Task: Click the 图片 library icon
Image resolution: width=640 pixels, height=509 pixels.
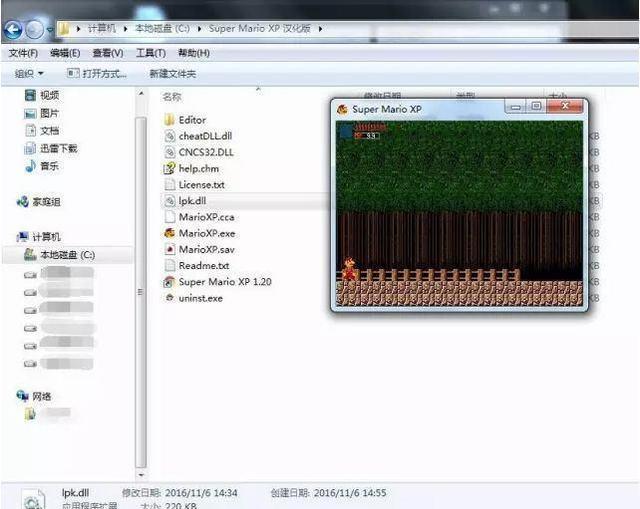Action: 30,113
